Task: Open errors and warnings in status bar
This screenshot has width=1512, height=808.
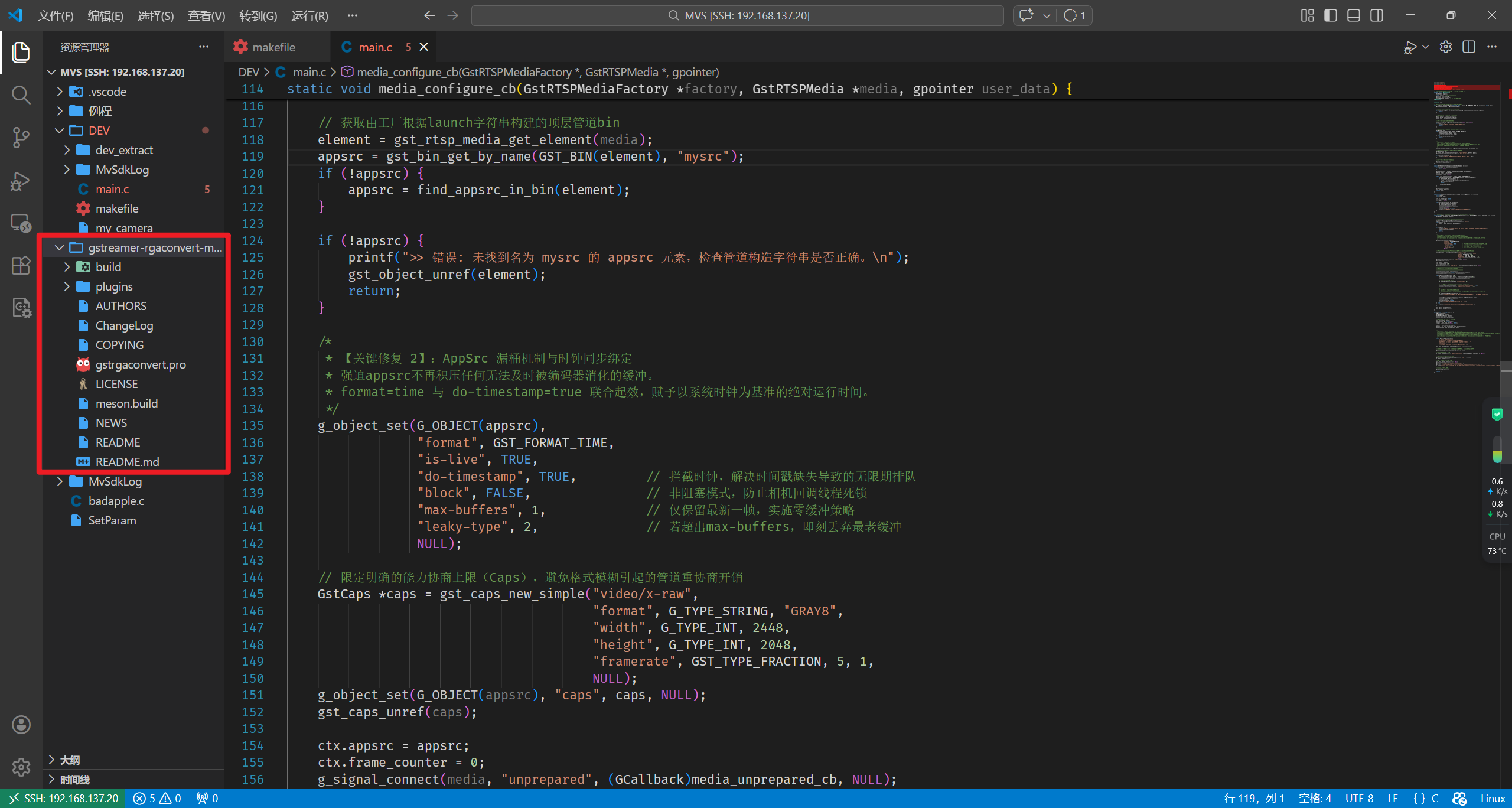Action: pos(157,799)
